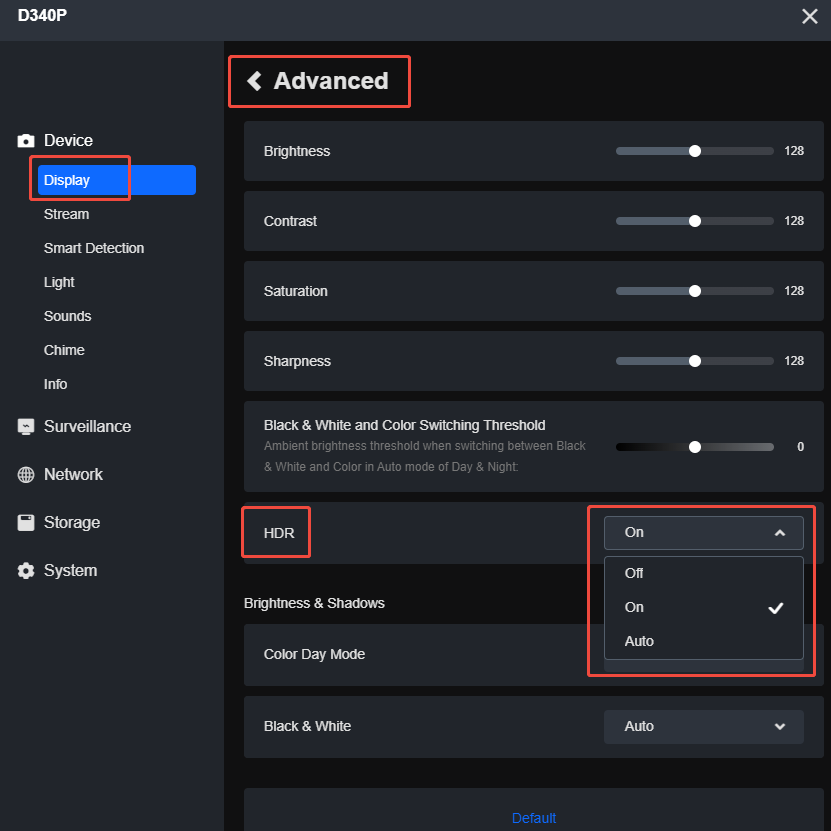Open the Device camera icon section
Viewport: 831px width, 831px height.
25,140
